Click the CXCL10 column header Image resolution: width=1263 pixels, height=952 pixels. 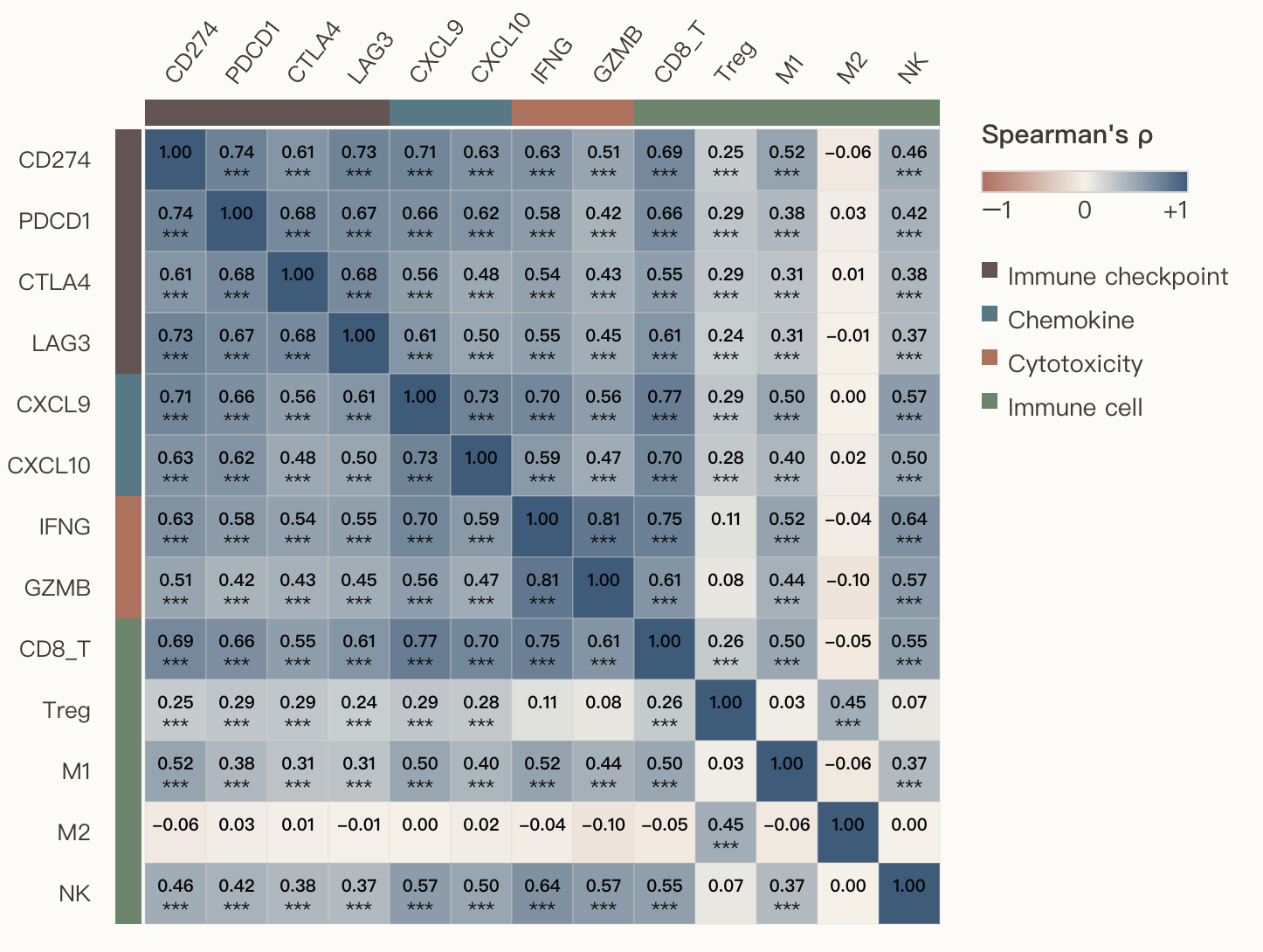(x=499, y=51)
